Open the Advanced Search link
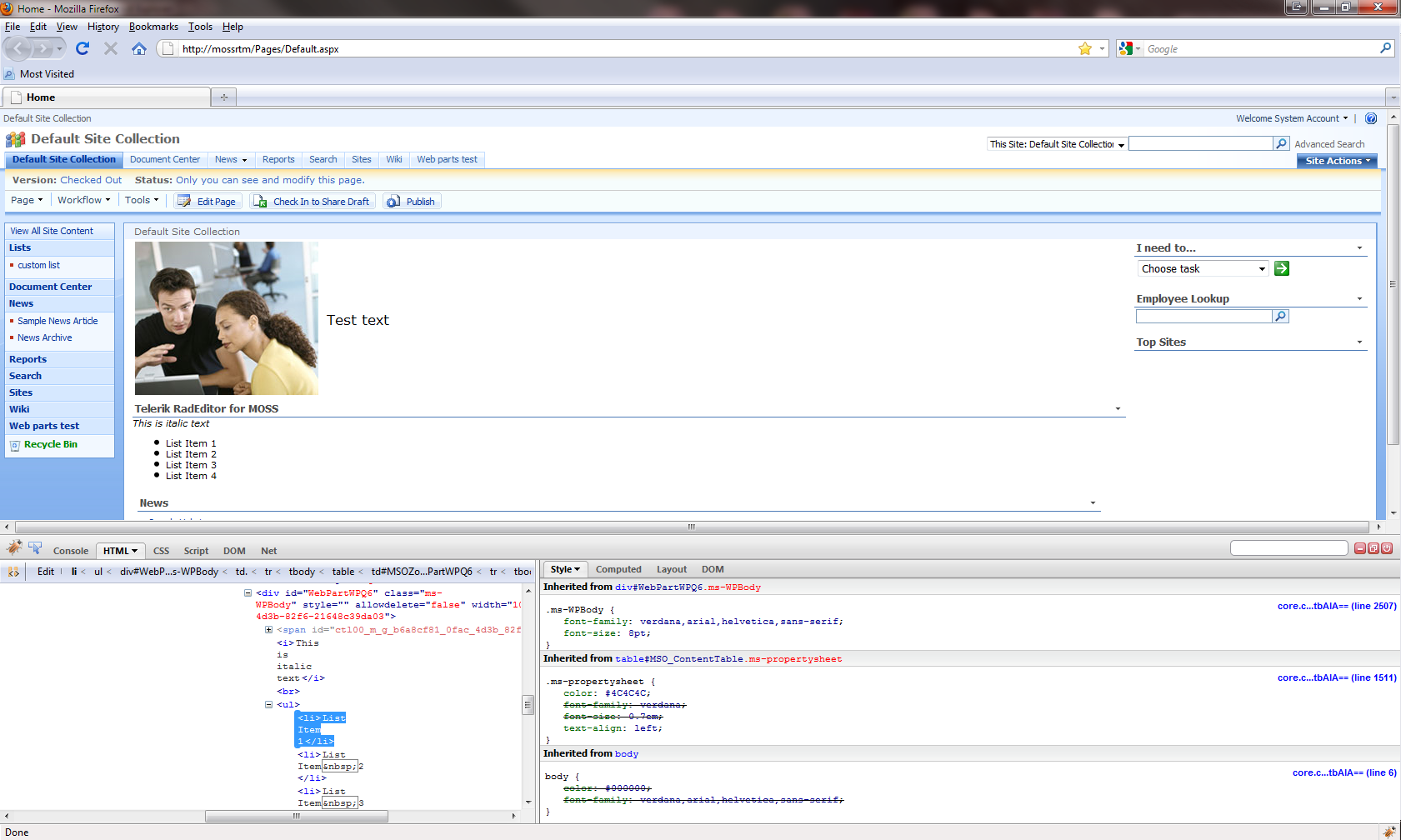 [1329, 144]
